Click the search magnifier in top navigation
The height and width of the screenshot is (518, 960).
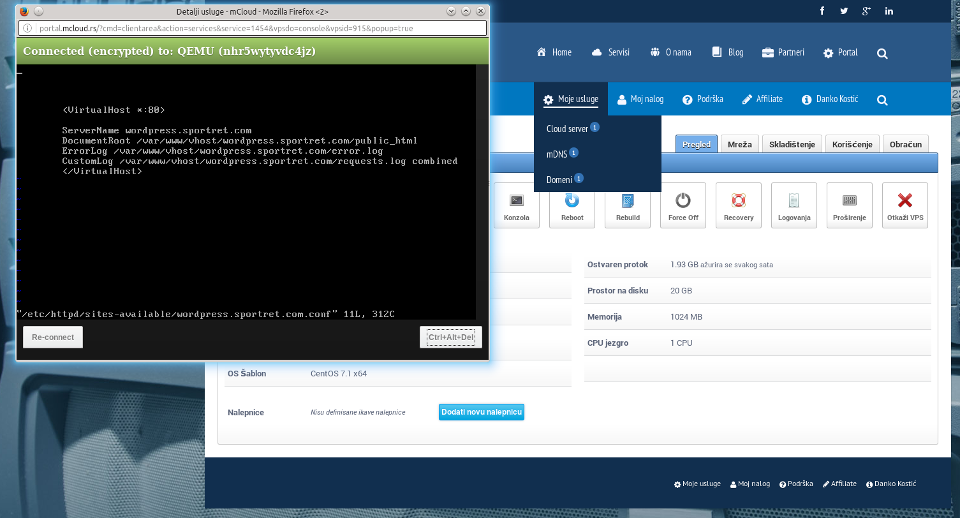pos(882,53)
